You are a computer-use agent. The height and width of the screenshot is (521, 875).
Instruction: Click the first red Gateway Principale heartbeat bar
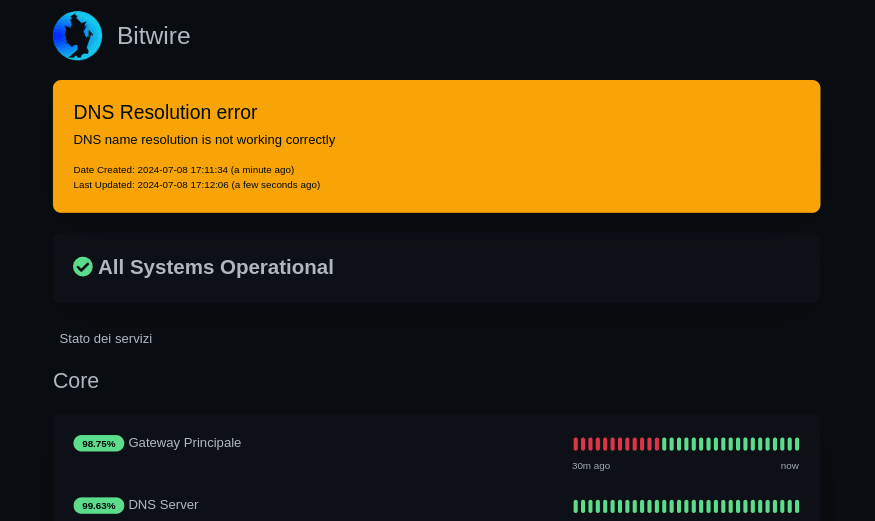[x=576, y=444]
